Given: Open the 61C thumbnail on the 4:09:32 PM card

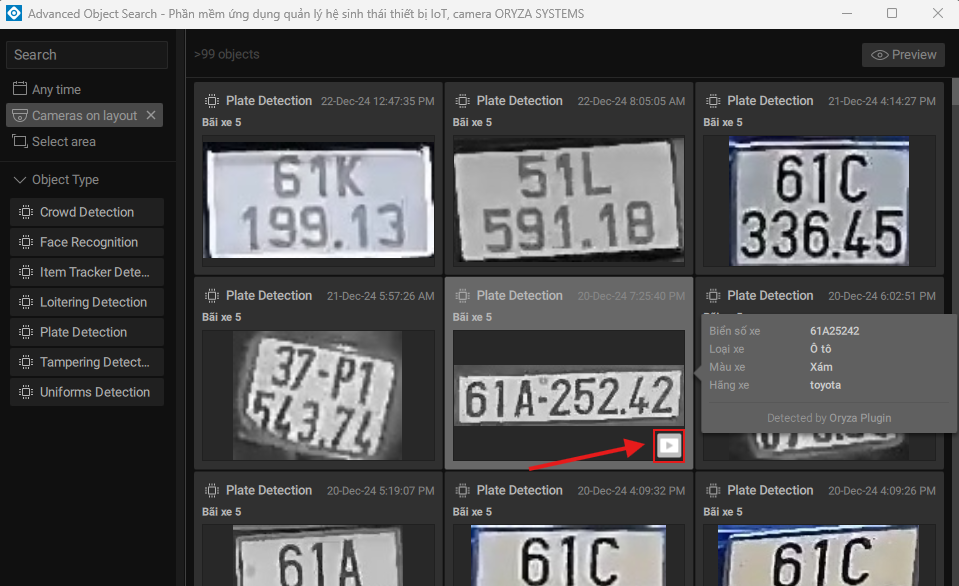Looking at the screenshot, I should pyautogui.click(x=569, y=555).
